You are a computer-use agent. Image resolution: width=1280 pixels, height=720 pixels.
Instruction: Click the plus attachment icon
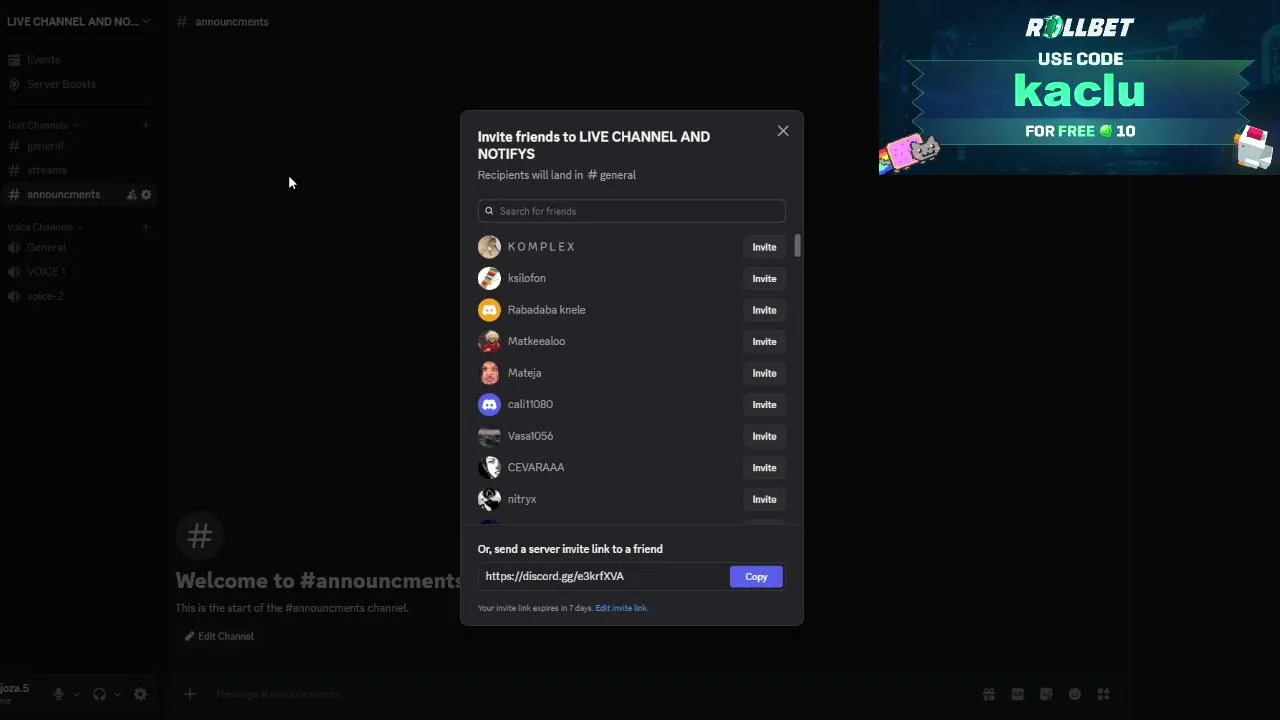[x=189, y=694]
